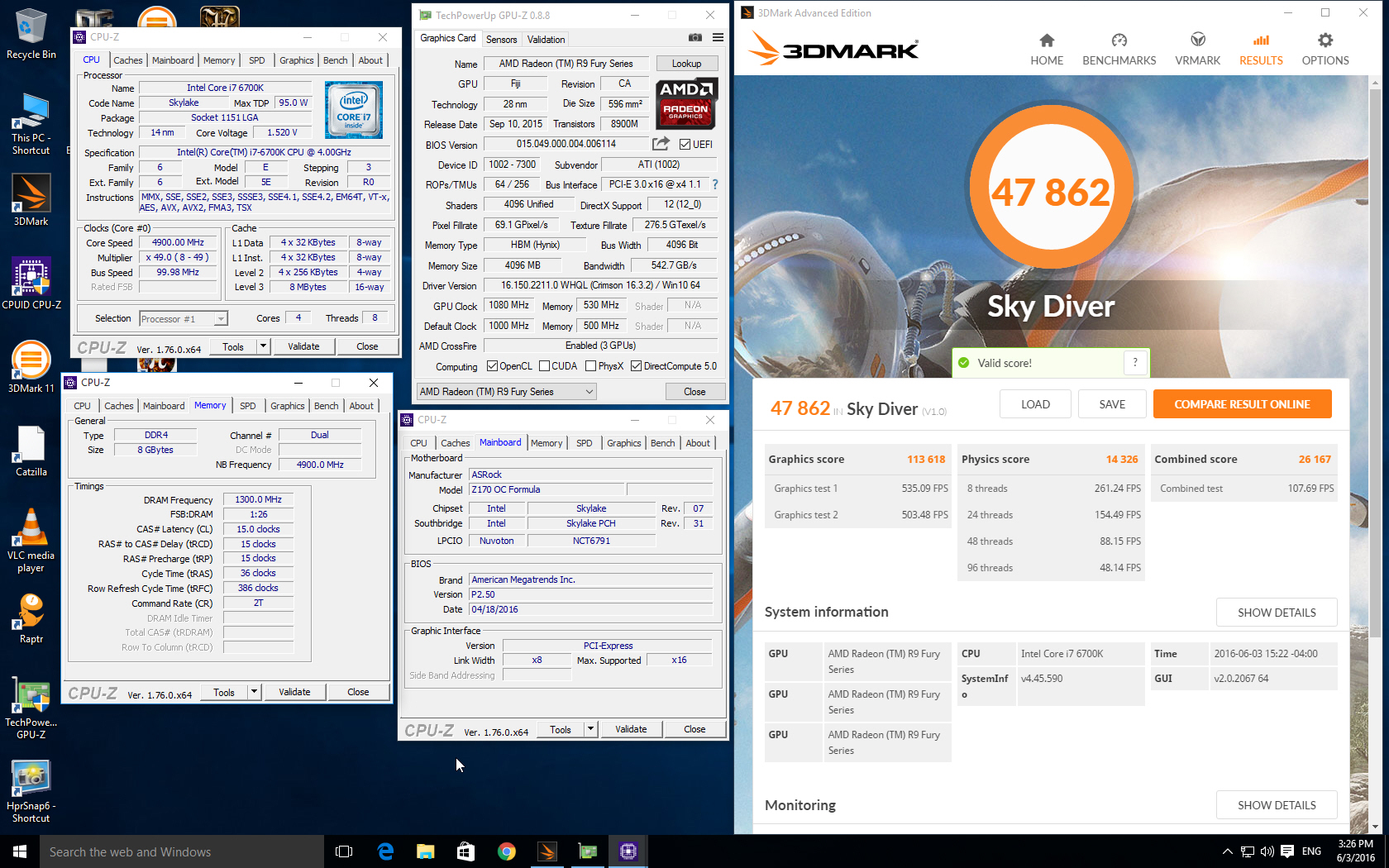Click the BIOS version share icon in GPU-Z
This screenshot has height=868, width=1389.
point(661,144)
